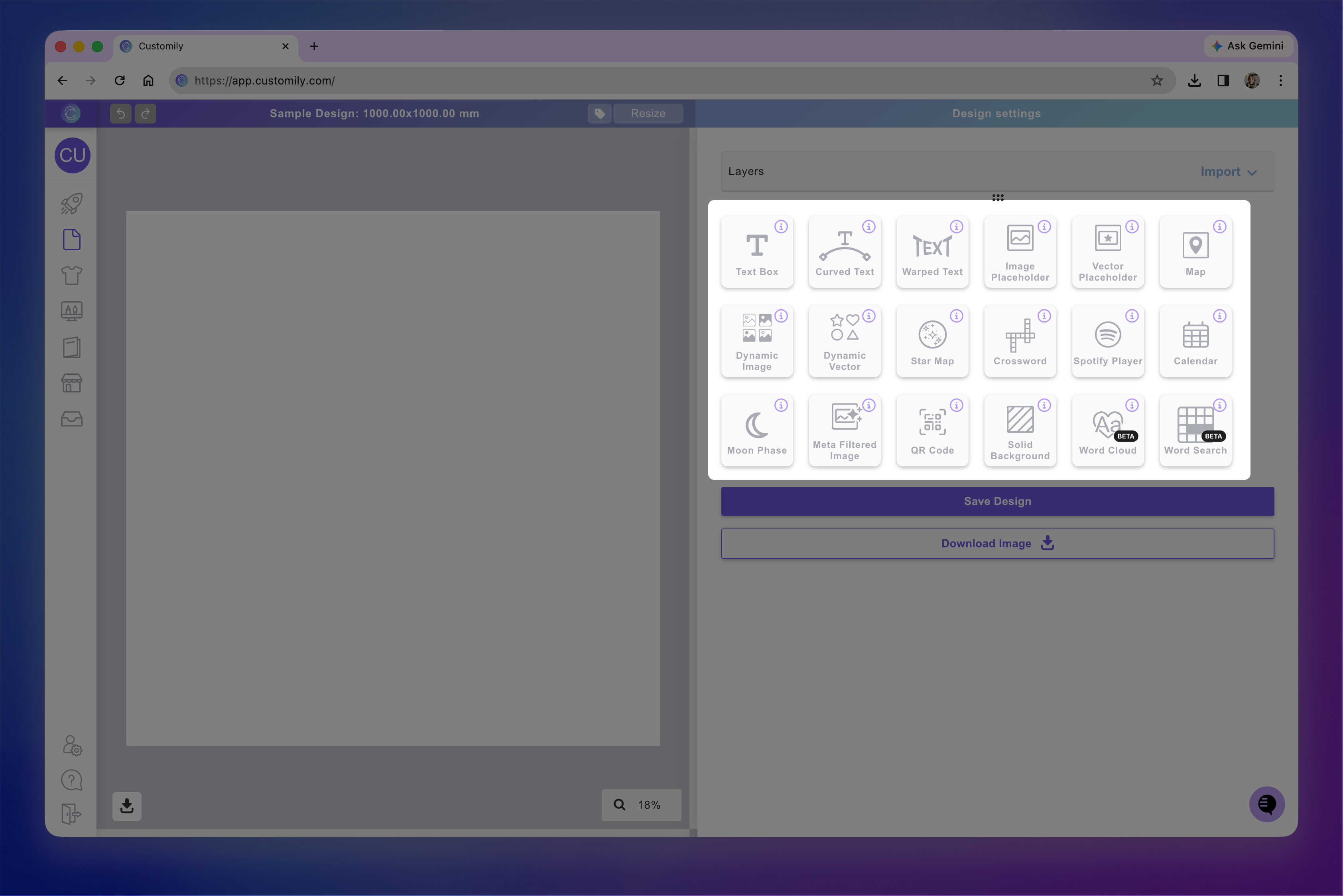
Task: Open the monitor fonts sidebar icon
Action: (71, 311)
